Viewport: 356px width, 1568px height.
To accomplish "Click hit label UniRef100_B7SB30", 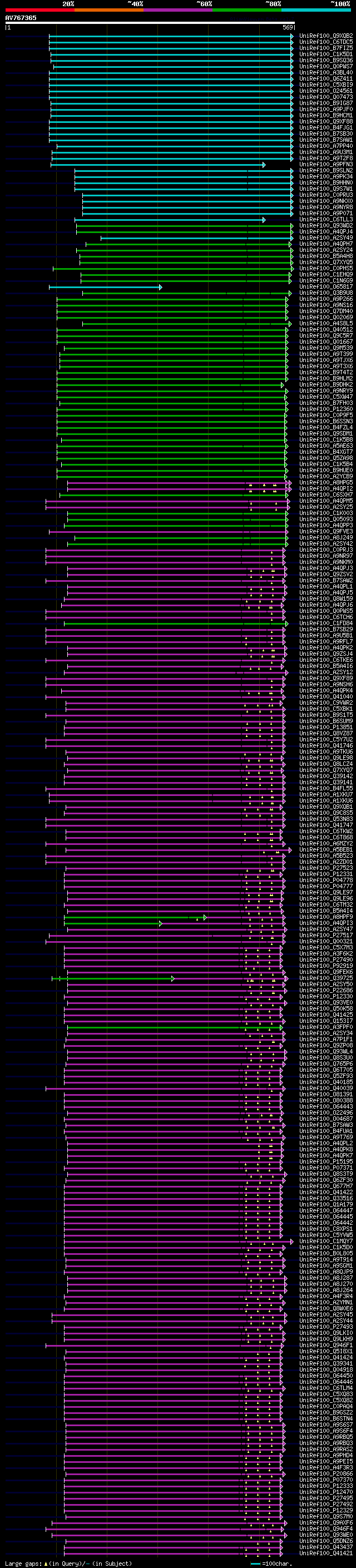I will 326,133.
